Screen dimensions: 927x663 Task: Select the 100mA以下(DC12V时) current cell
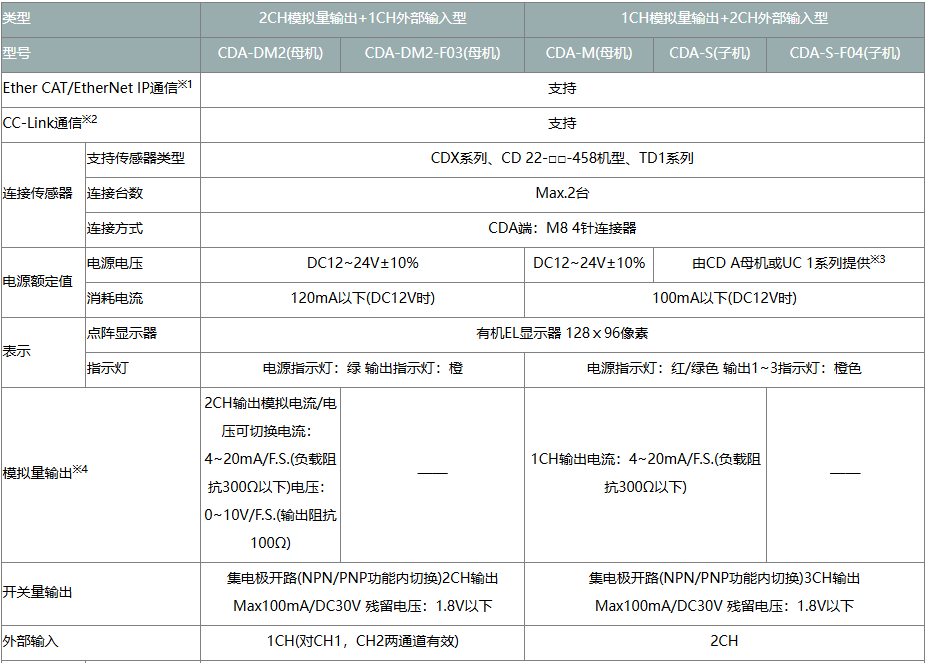724,298
